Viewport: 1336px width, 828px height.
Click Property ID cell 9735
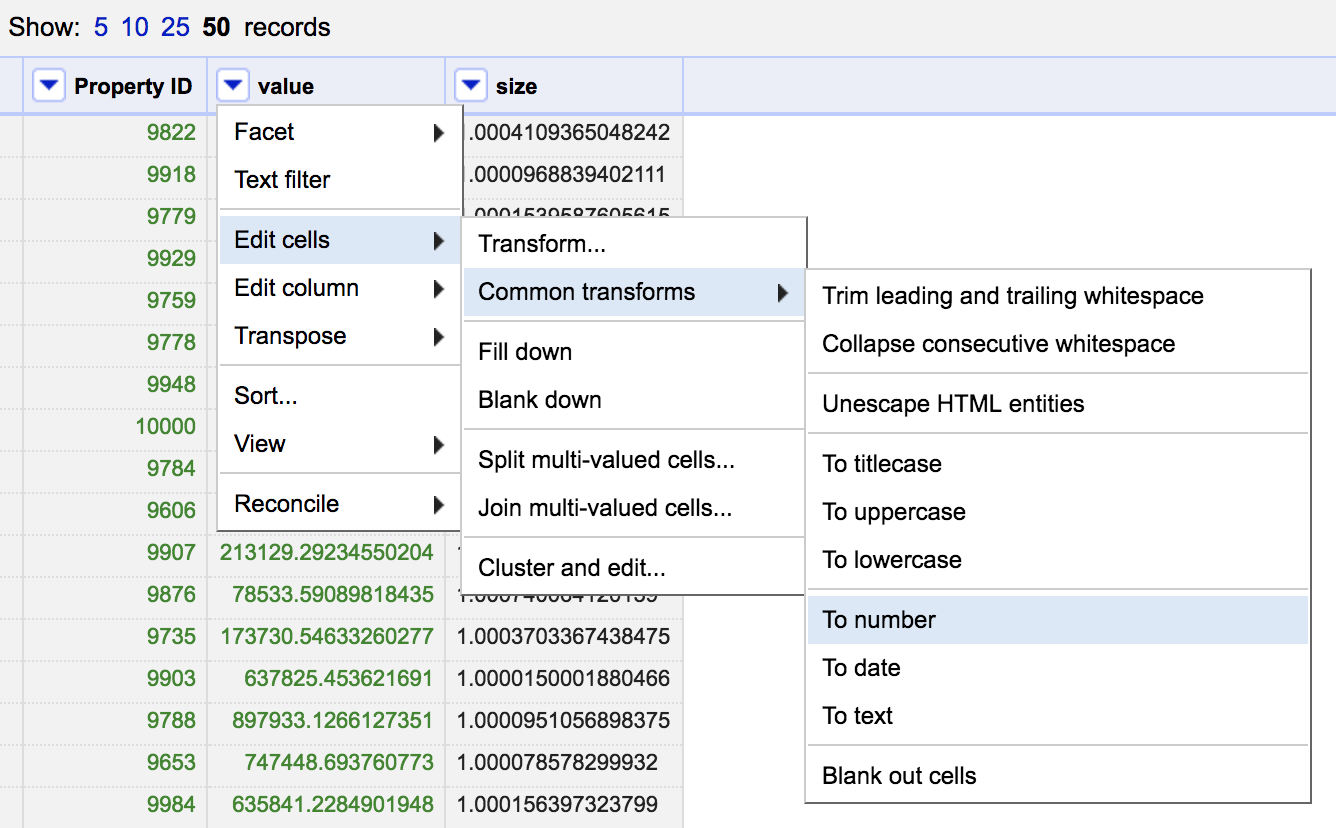[x=171, y=636]
